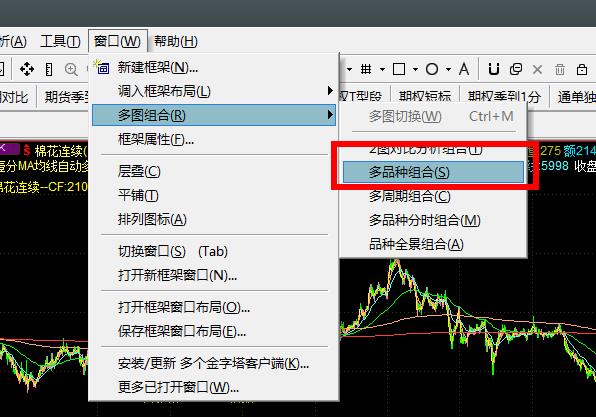Toggle the magnet snap icon
The image size is (596, 417).
coord(494,69)
